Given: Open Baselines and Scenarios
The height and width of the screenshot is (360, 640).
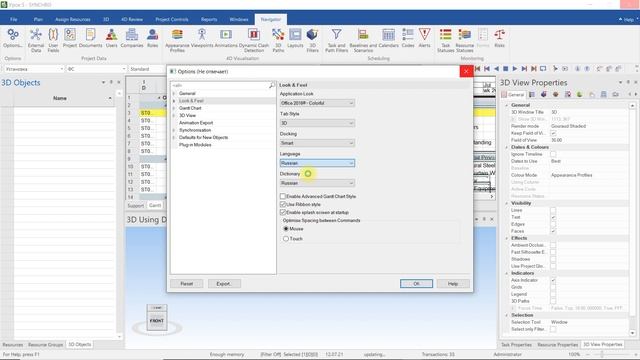Looking at the screenshot, I should click(363, 40).
